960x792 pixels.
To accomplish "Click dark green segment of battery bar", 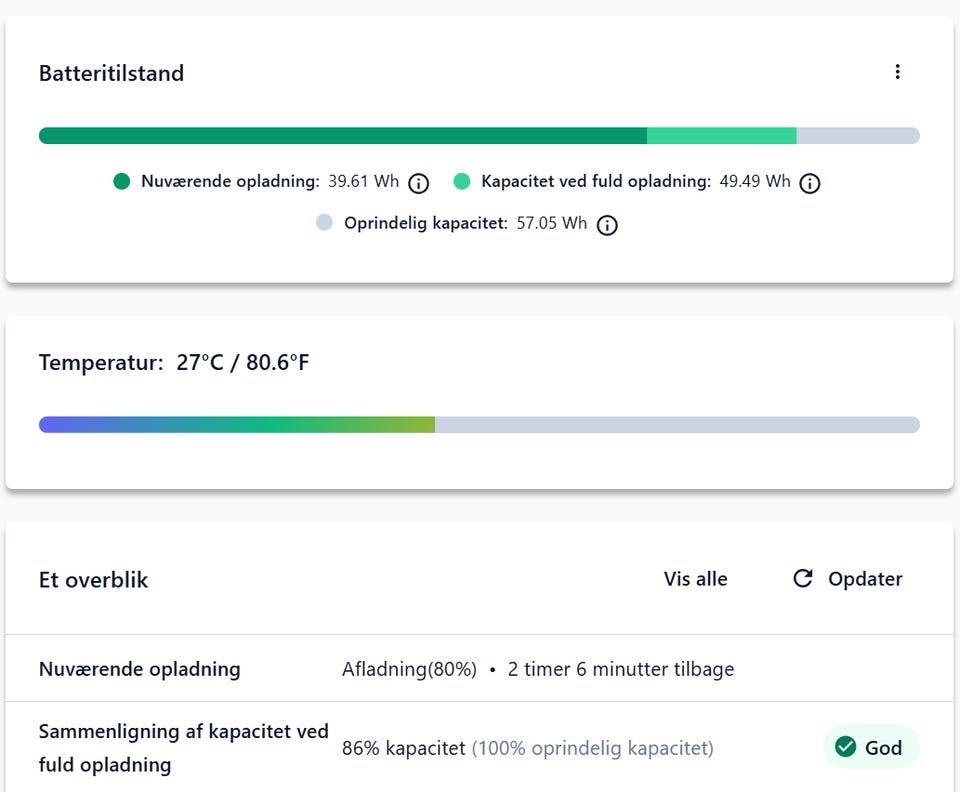I will tap(343, 136).
